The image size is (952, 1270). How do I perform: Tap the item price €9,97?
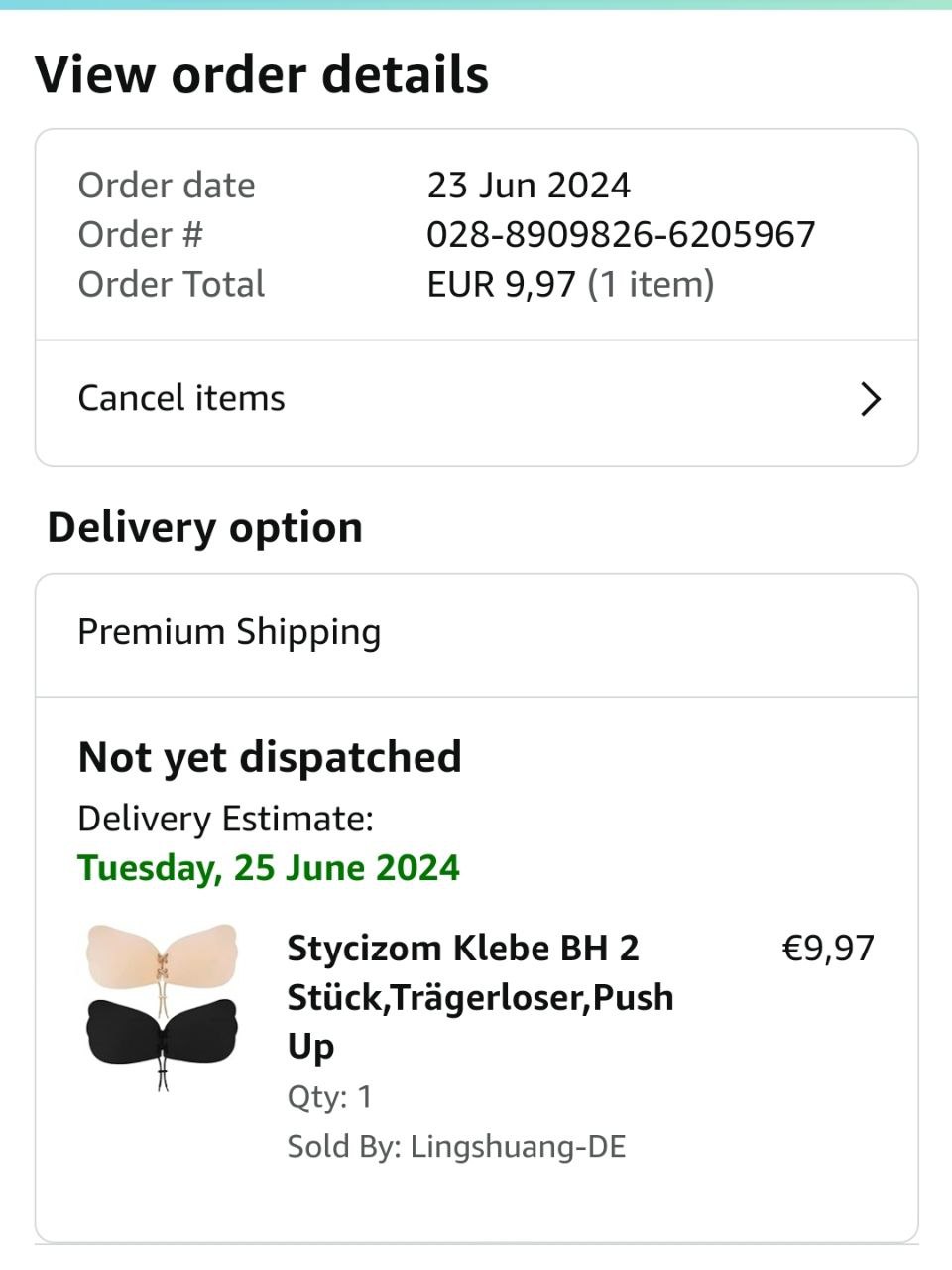coord(828,949)
